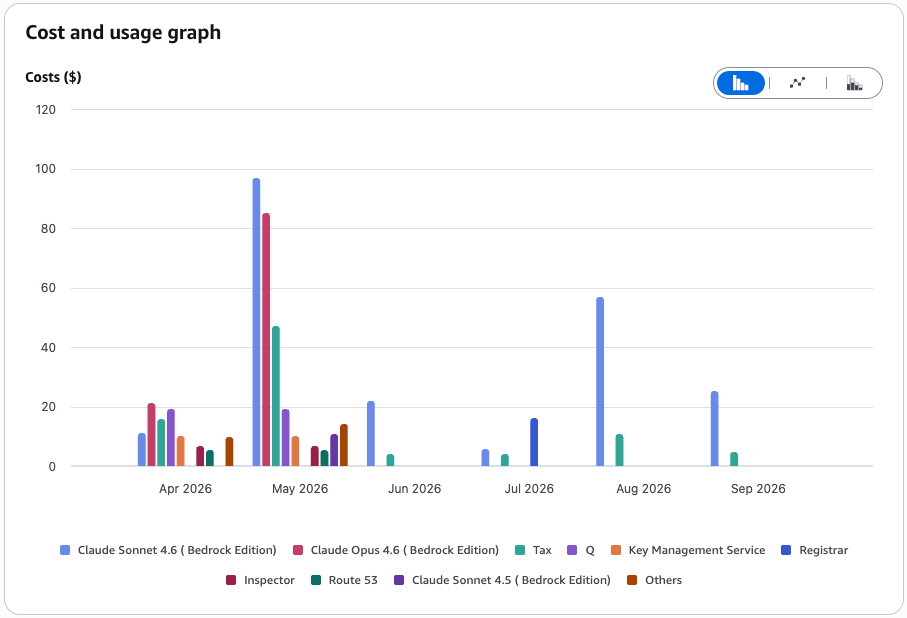907x618 pixels.
Task: Select Claude Sonnet 4.5 legend entry
Action: (x=502, y=580)
